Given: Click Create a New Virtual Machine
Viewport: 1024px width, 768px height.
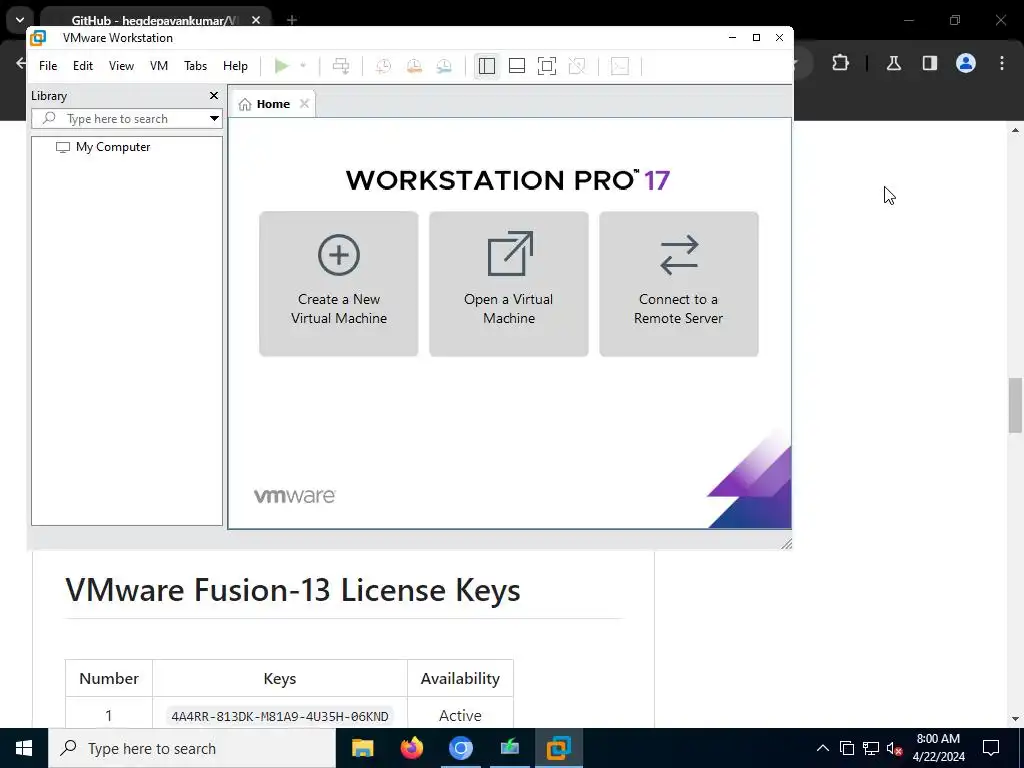Looking at the screenshot, I should 339,284.
